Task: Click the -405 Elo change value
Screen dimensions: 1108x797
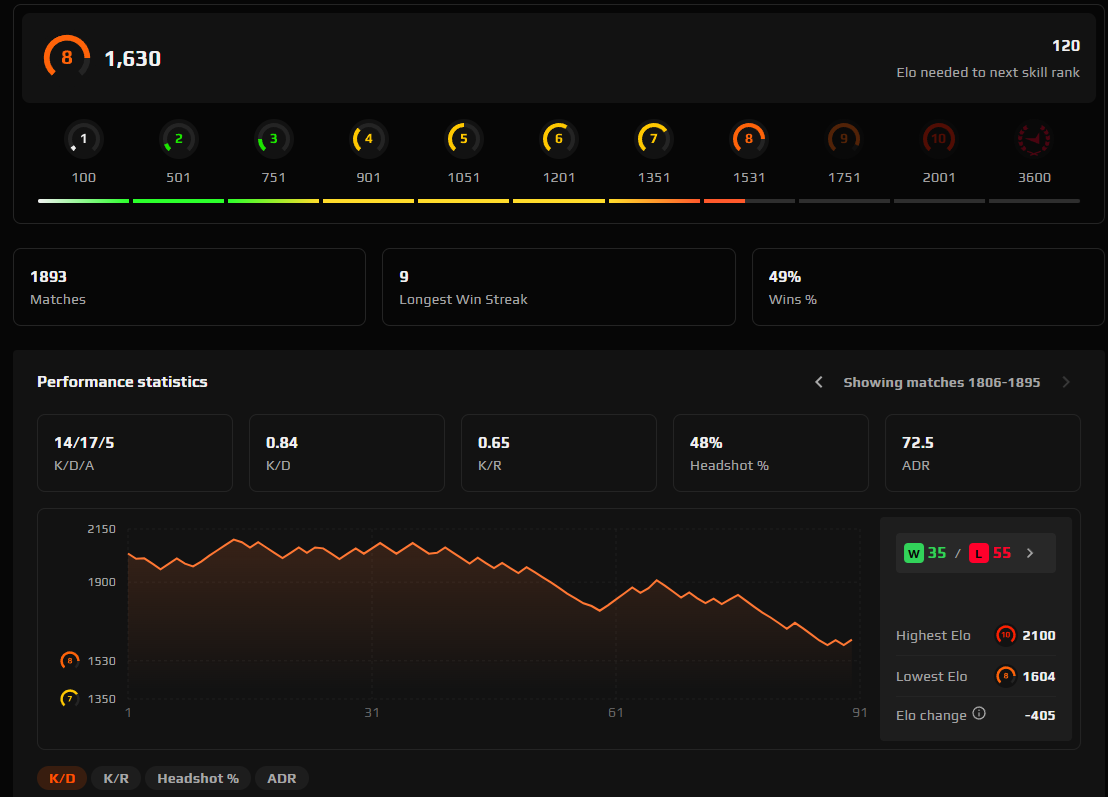Action: (x=1040, y=715)
